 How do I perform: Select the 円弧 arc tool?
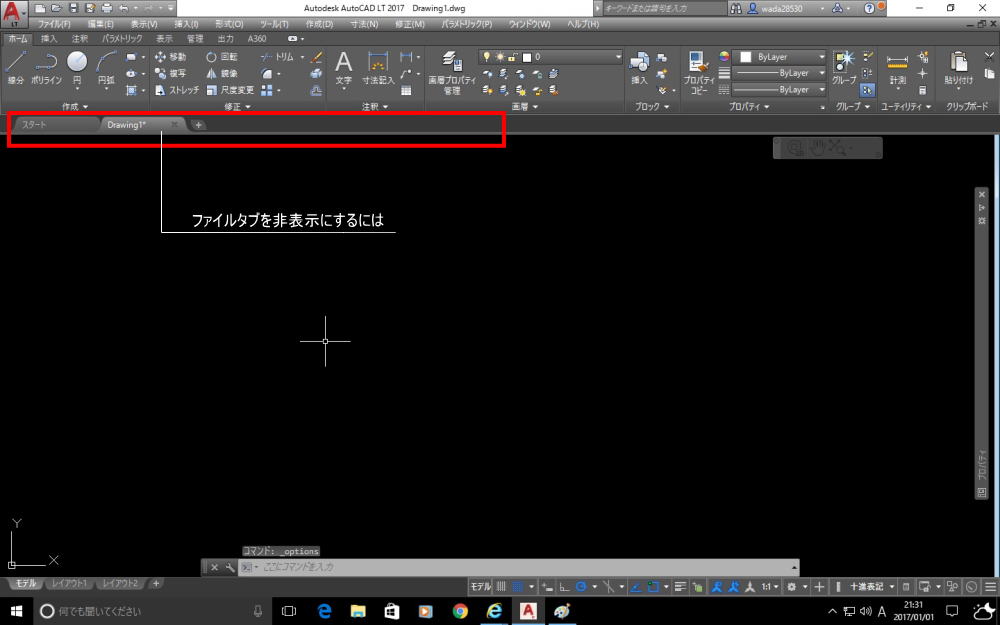click(107, 68)
